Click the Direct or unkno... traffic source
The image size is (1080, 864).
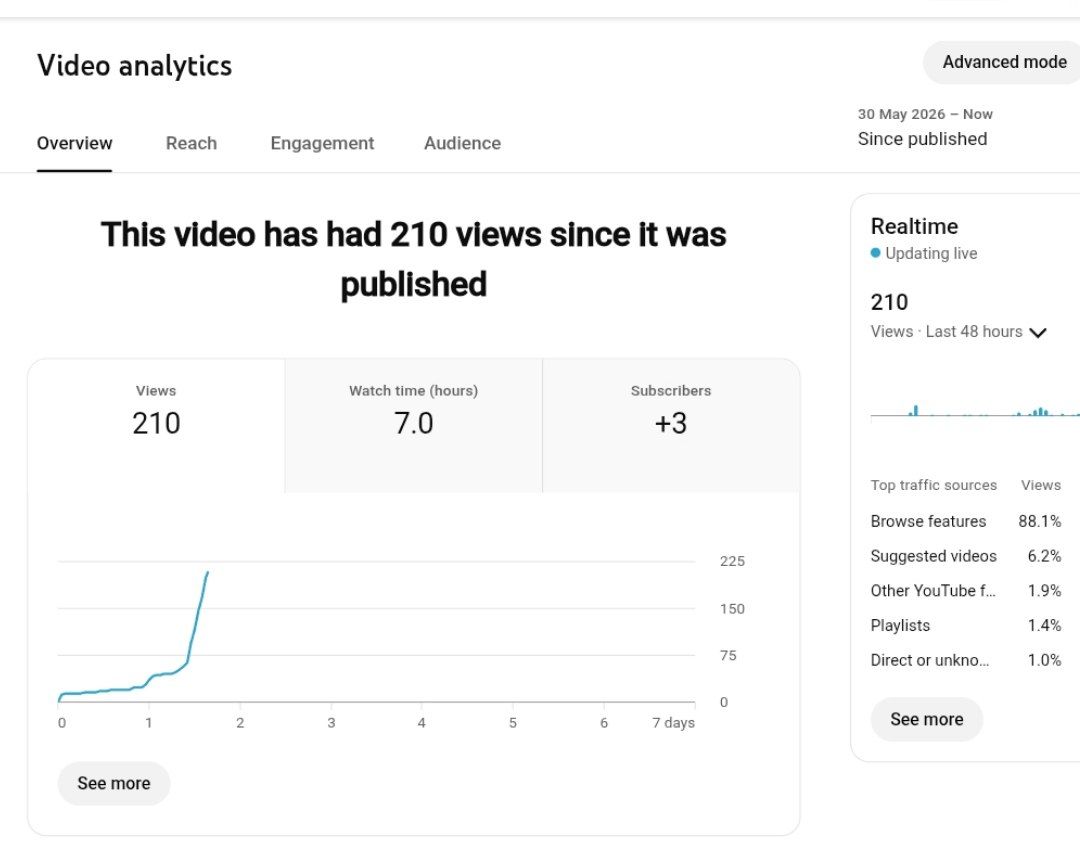coord(930,660)
